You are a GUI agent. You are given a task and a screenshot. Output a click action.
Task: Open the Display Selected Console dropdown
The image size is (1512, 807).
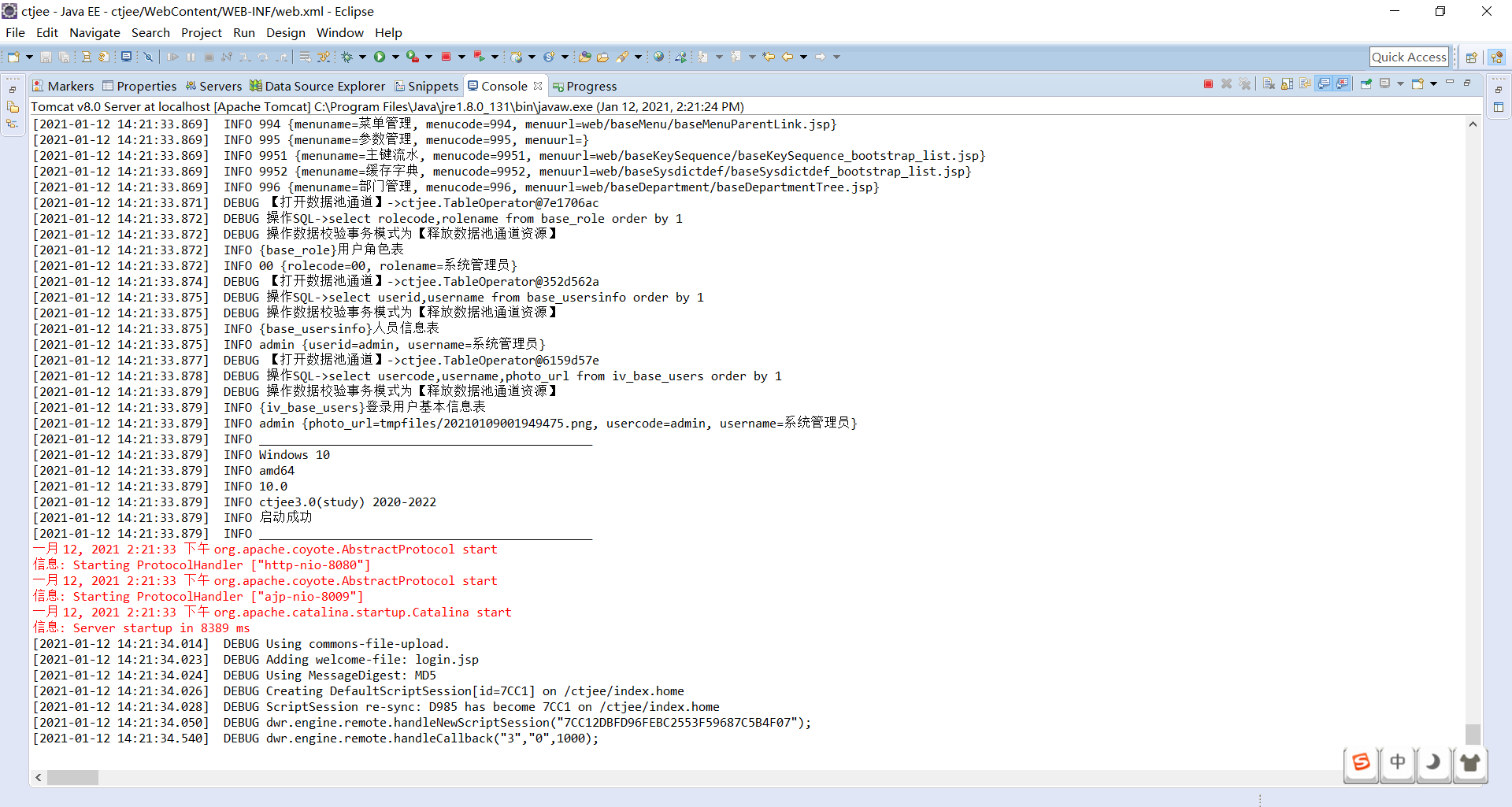(1400, 83)
